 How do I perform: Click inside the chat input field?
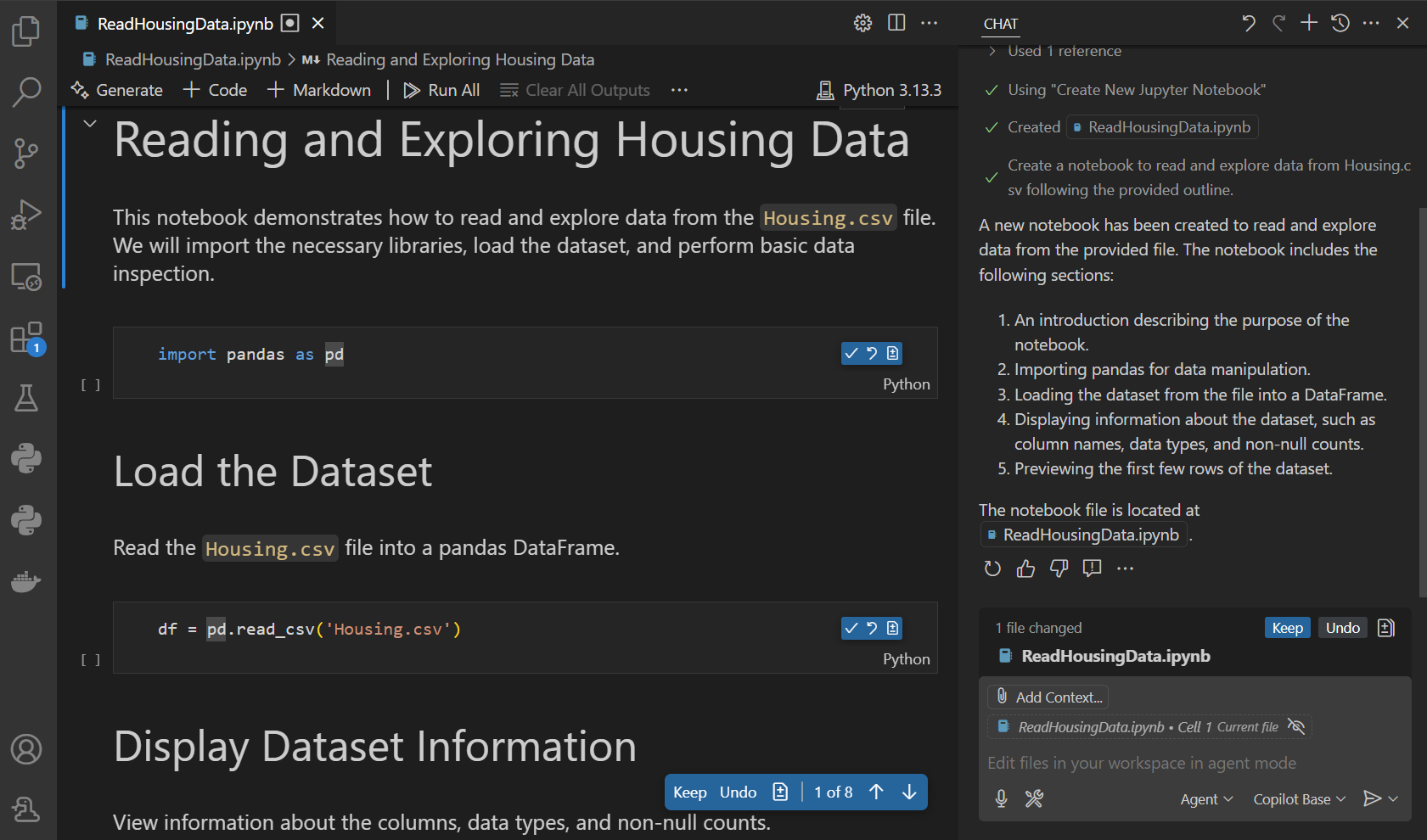point(1146,763)
